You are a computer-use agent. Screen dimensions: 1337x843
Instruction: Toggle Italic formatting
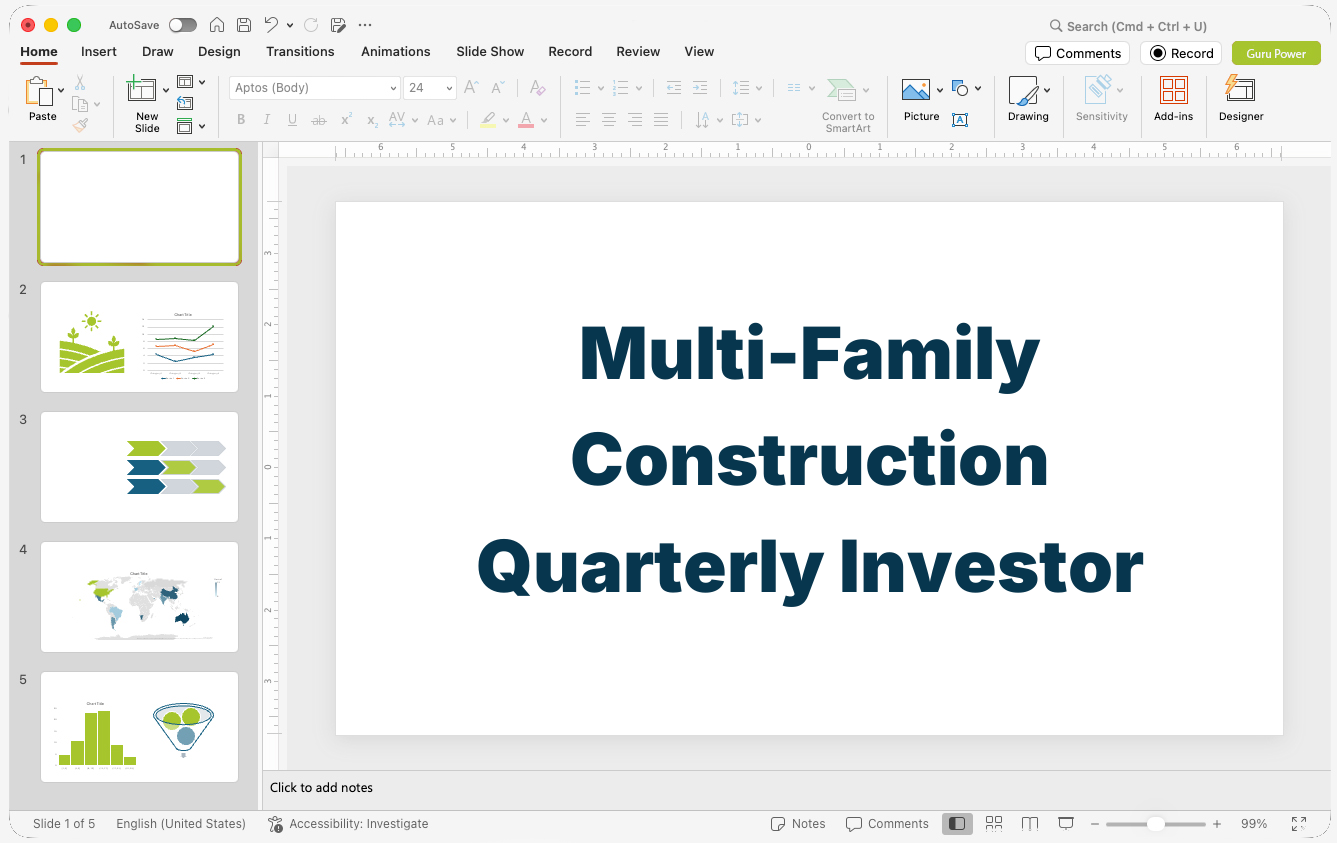tap(267, 120)
